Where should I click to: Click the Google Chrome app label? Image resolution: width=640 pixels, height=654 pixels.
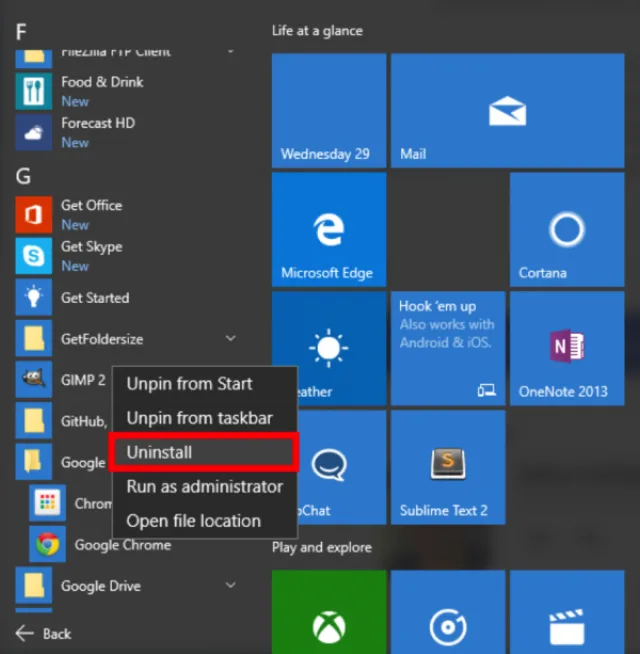click(x=123, y=545)
